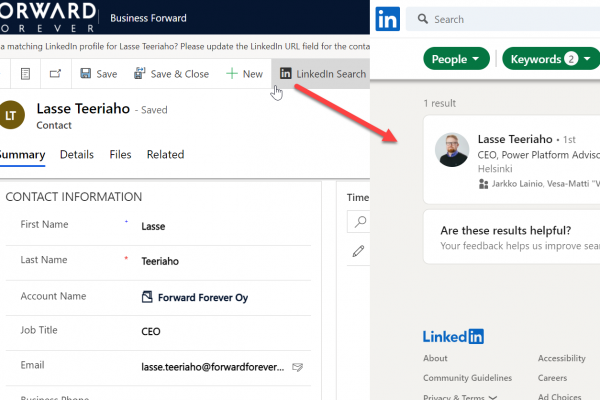Open Lasse Teeriaho LinkedIn profile name
The height and width of the screenshot is (400, 600).
point(515,139)
